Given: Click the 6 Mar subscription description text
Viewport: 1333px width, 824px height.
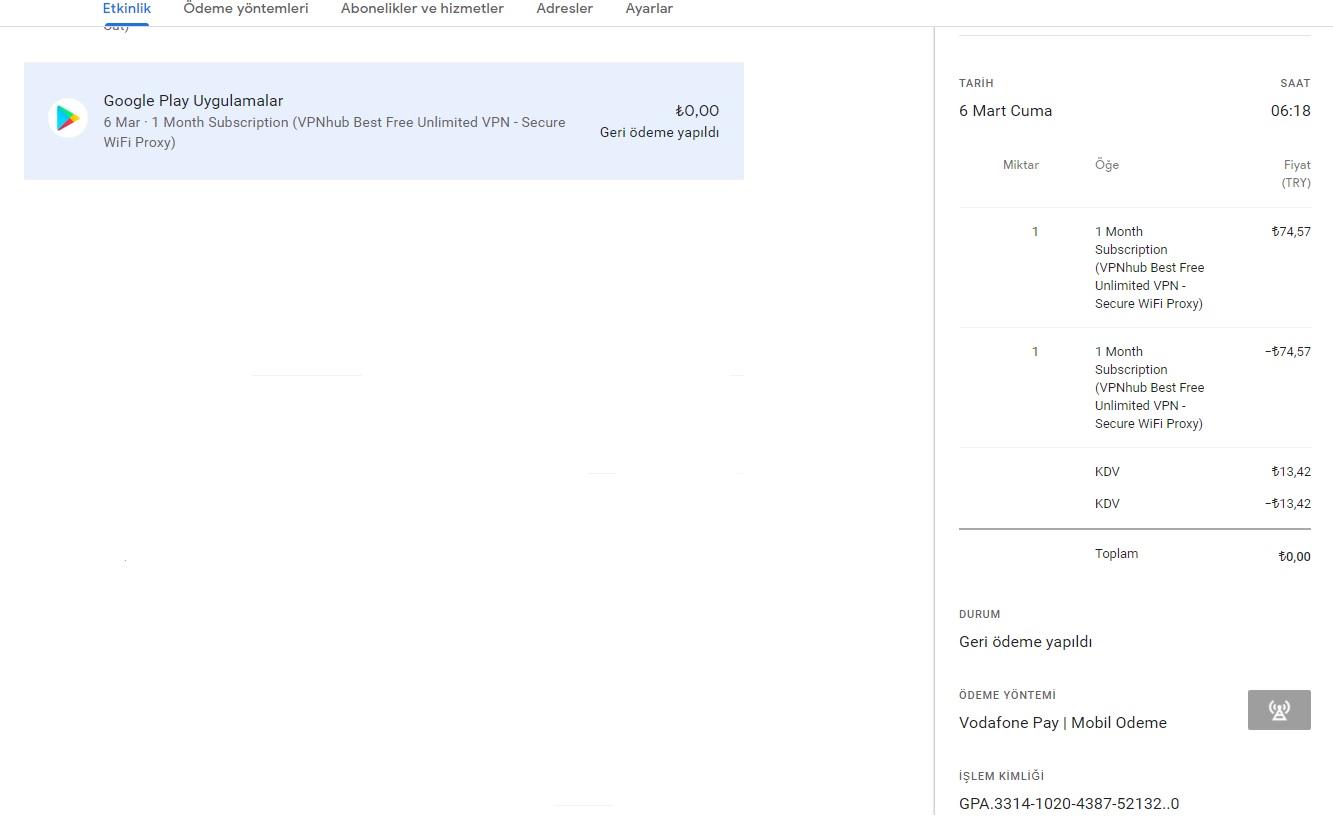Looking at the screenshot, I should [334, 132].
